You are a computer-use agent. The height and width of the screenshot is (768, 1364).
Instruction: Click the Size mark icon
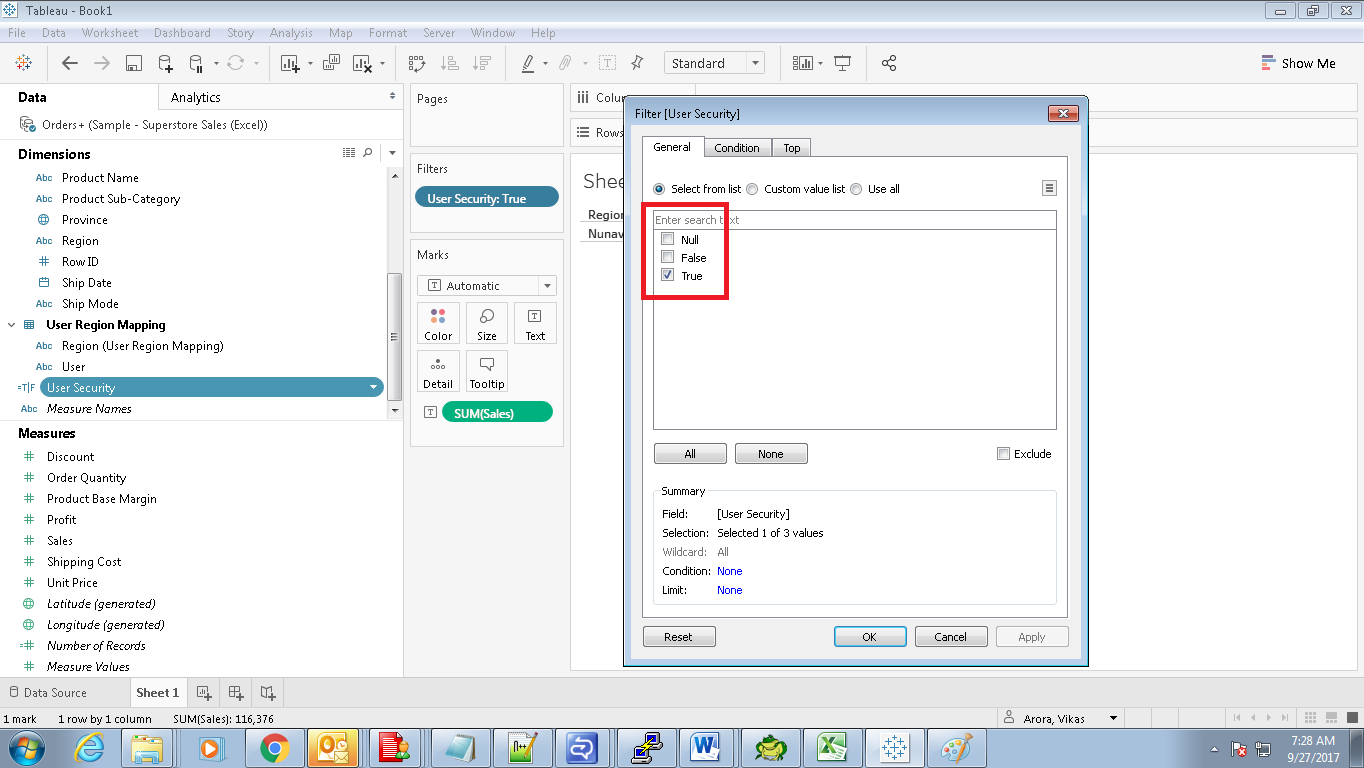[486, 322]
